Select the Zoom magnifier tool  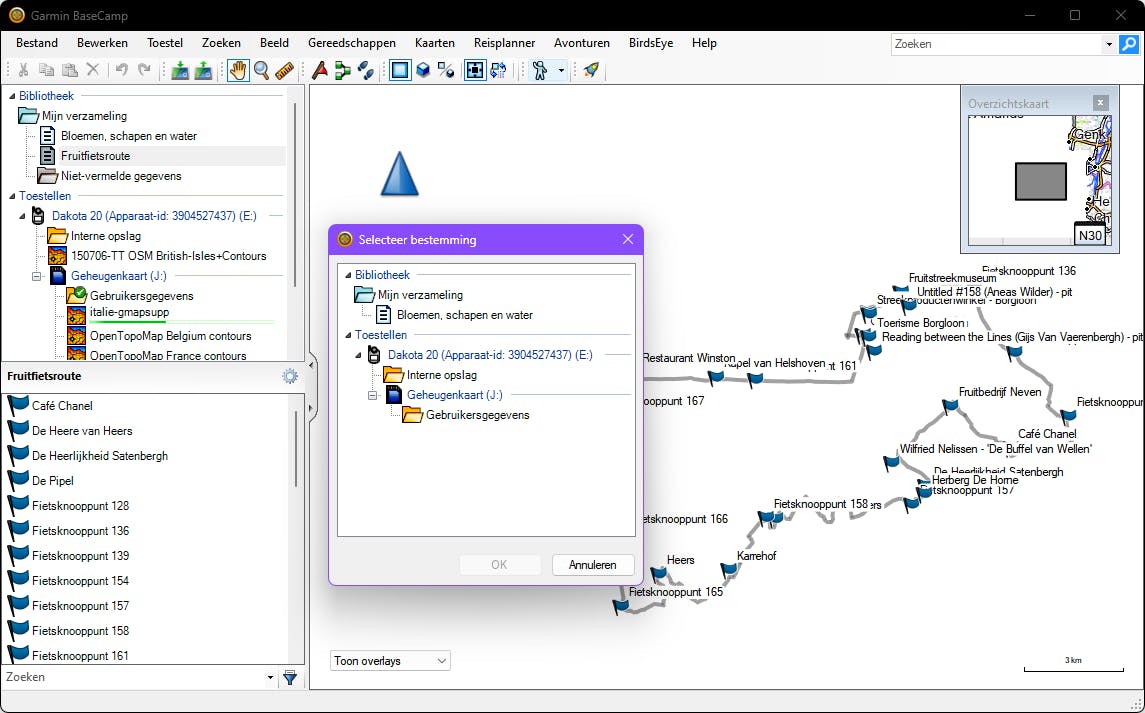pyautogui.click(x=261, y=70)
